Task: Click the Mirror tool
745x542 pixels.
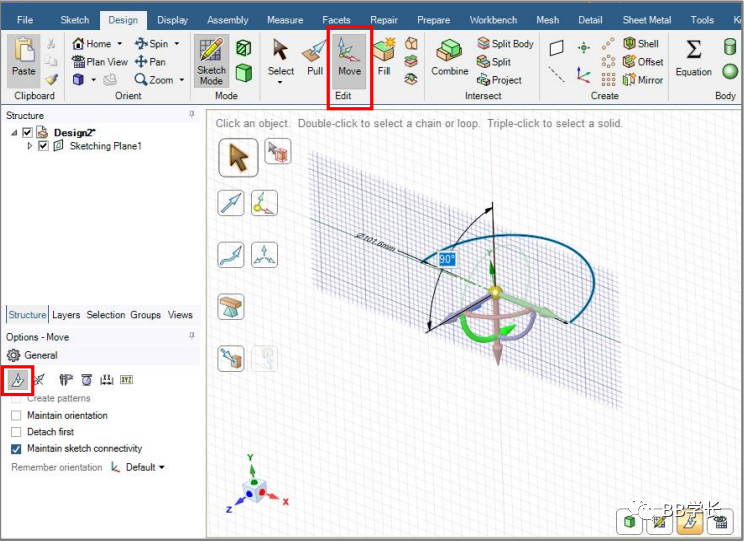Action: tap(643, 80)
